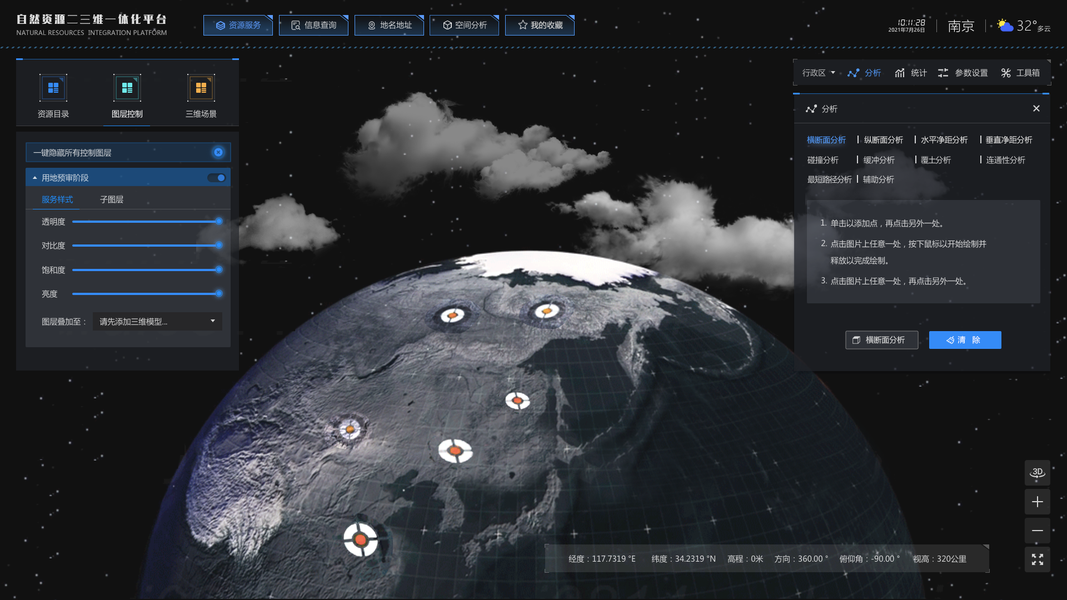Viewport: 1067px width, 600px height.
Task: Click the 纬度 34.2319 °N readout
Action: point(683,559)
